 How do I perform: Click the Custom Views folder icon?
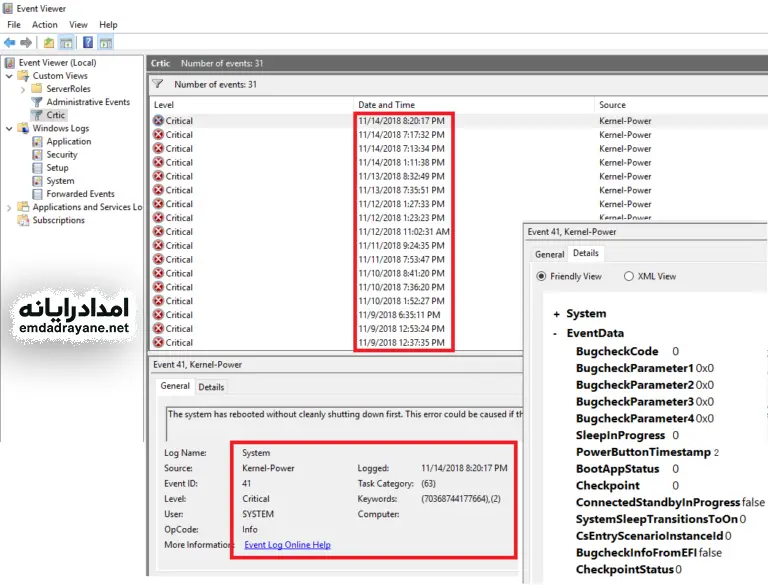click(x=23, y=75)
